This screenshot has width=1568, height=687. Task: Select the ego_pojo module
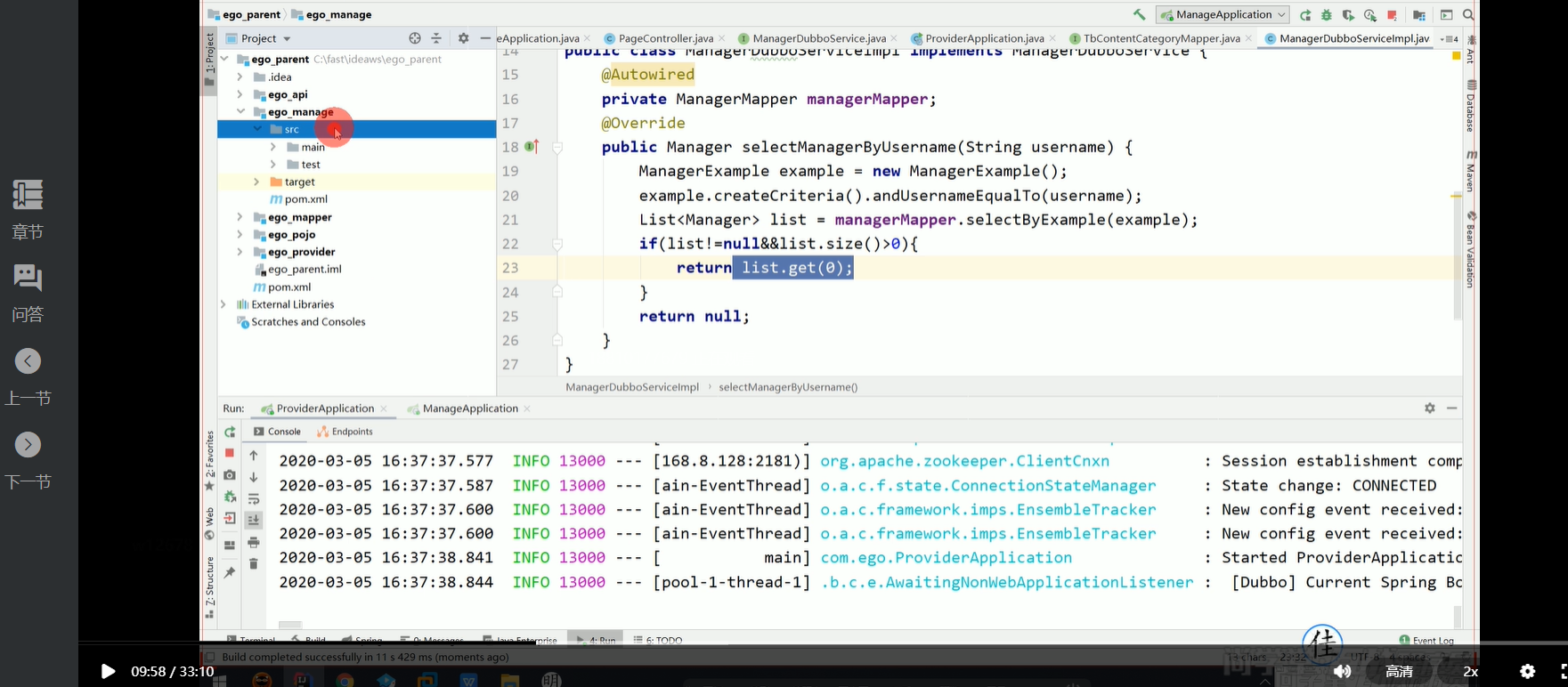click(284, 235)
